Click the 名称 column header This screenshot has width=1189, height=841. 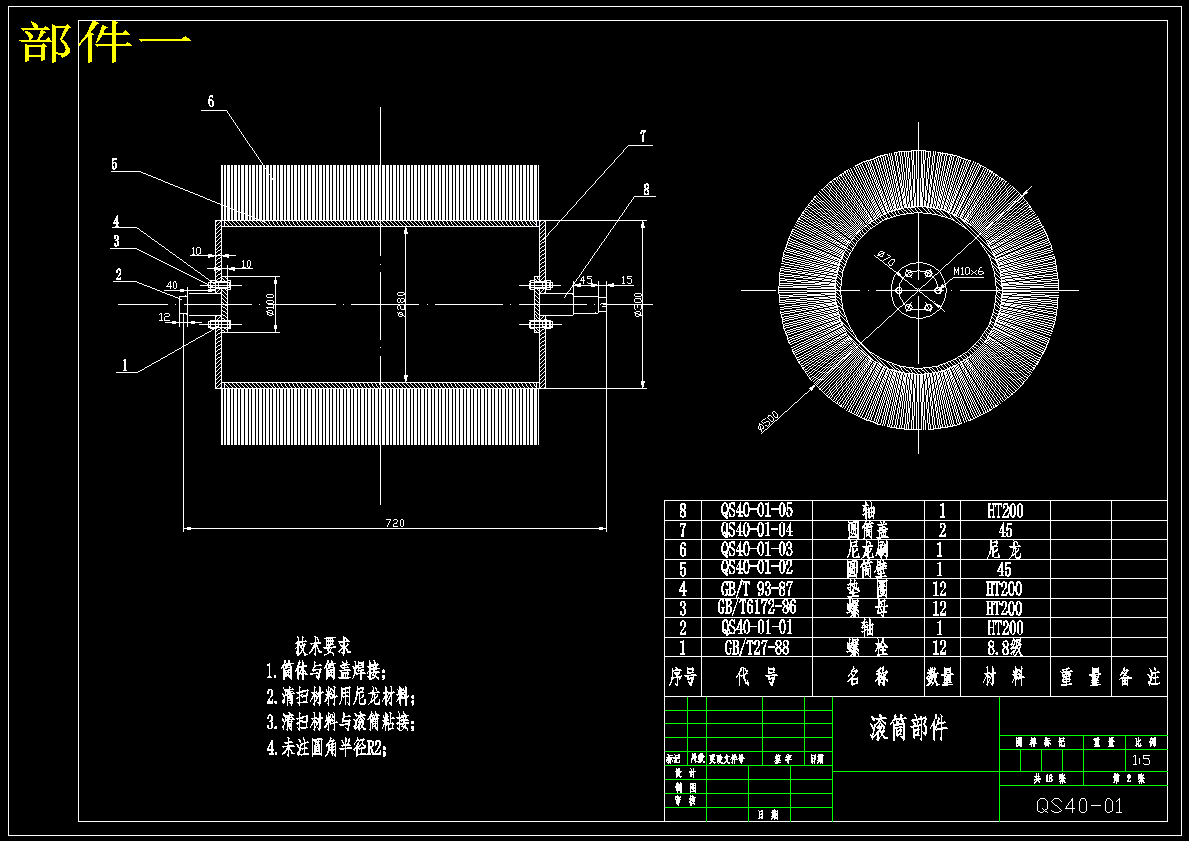point(867,676)
